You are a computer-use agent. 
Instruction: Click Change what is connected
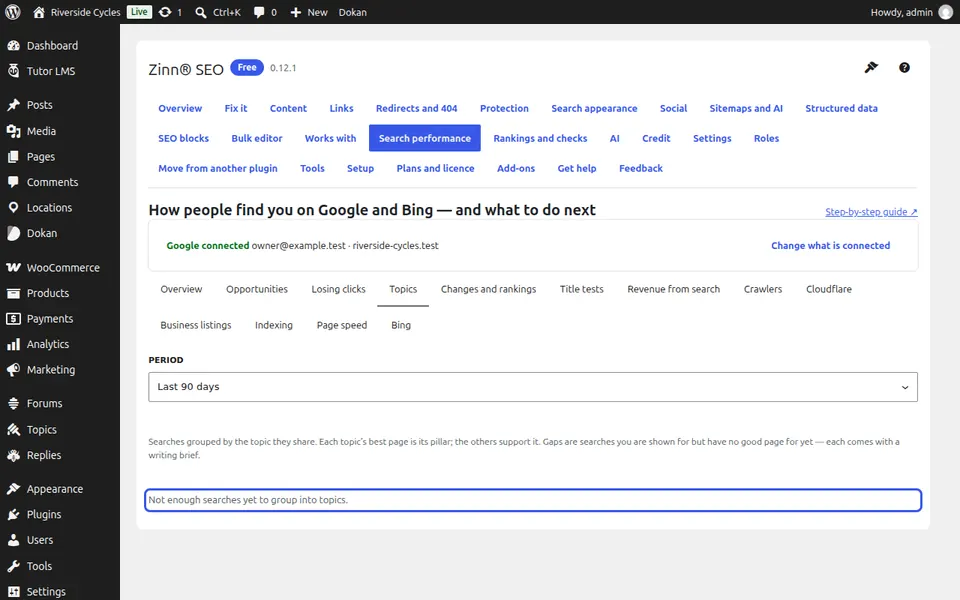(x=830, y=246)
